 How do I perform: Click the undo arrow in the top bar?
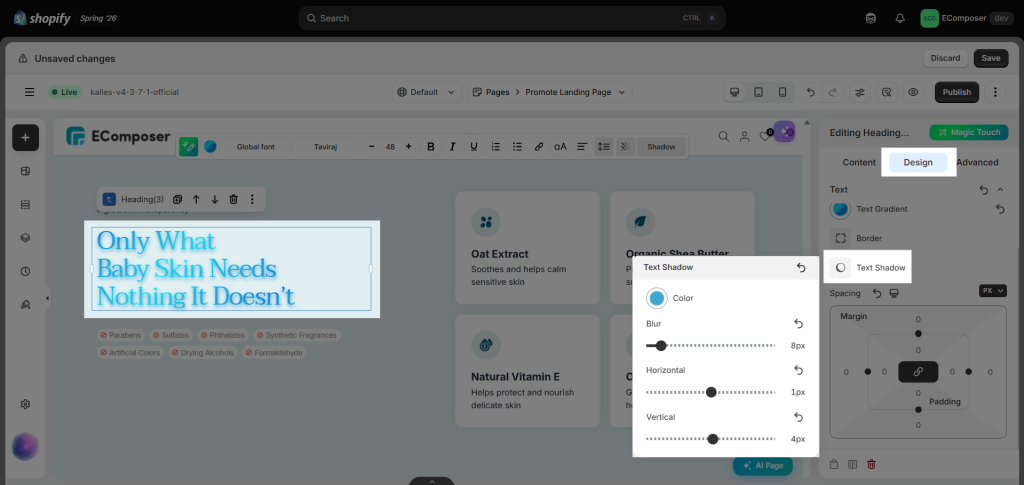point(810,92)
